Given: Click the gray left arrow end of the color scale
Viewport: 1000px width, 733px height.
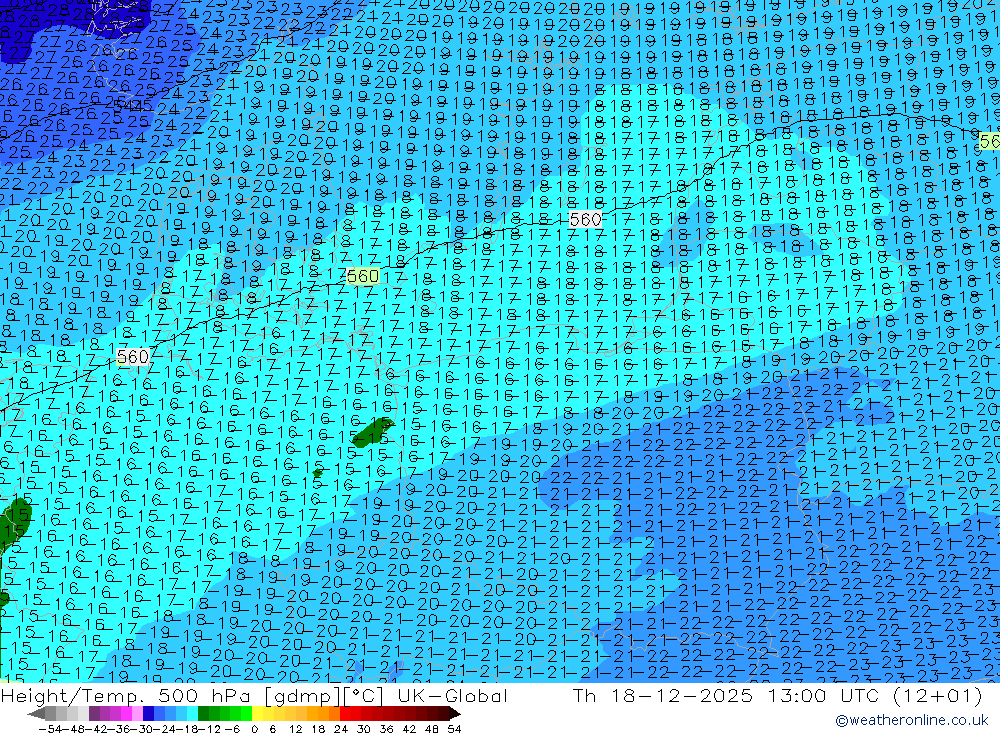Looking at the screenshot, I should coord(36,714).
